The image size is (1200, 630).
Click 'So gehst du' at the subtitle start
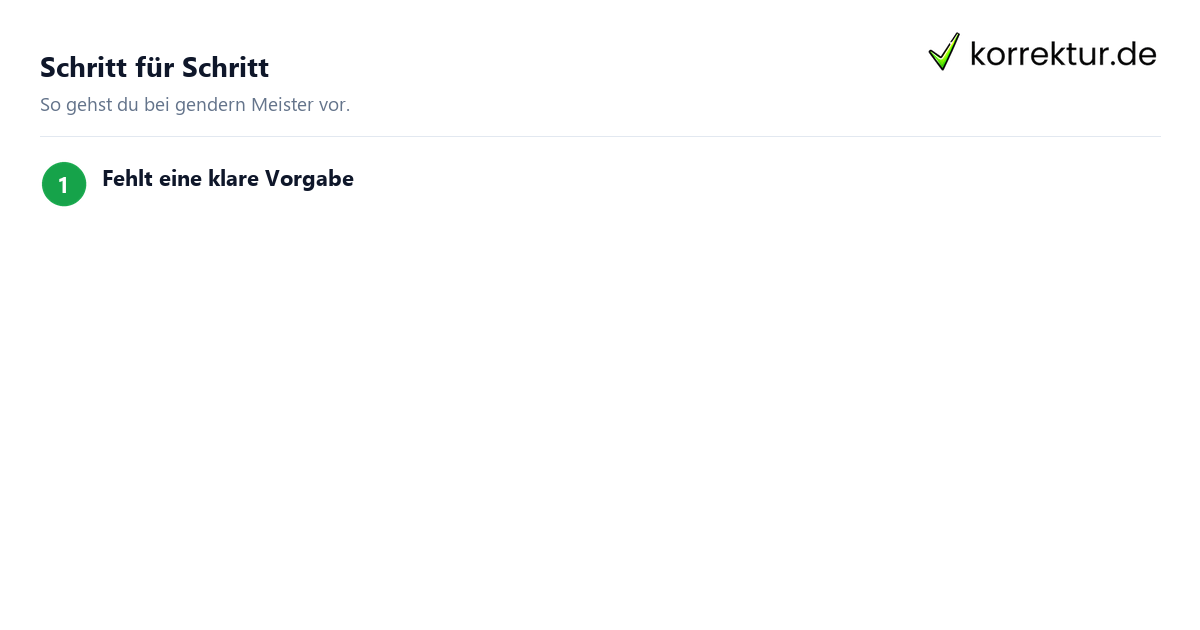(89, 105)
